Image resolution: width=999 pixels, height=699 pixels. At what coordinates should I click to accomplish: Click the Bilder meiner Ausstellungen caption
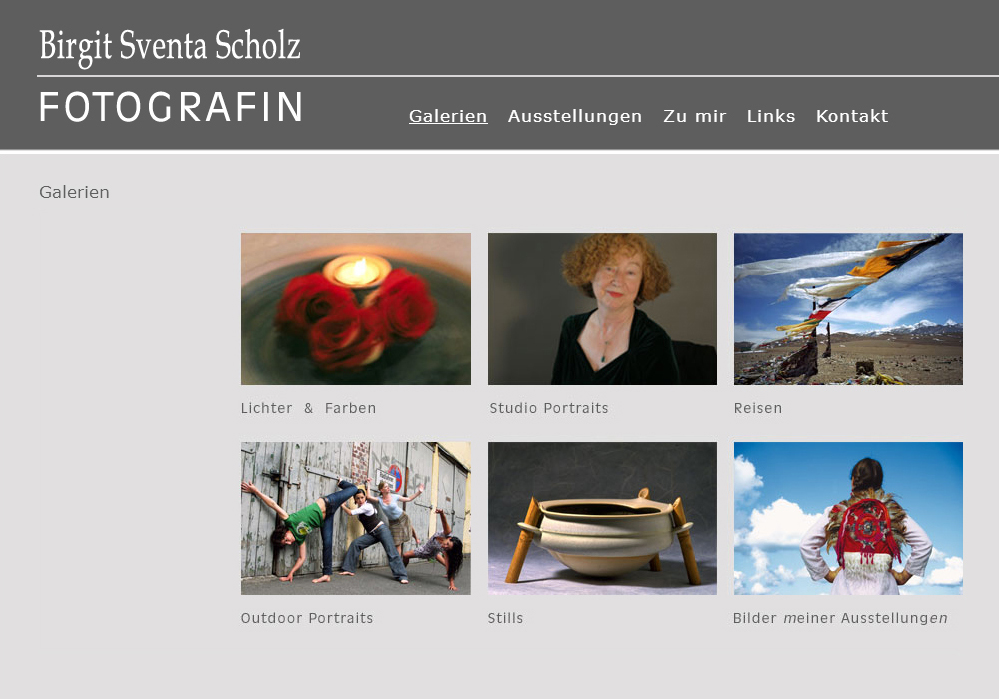(840, 618)
